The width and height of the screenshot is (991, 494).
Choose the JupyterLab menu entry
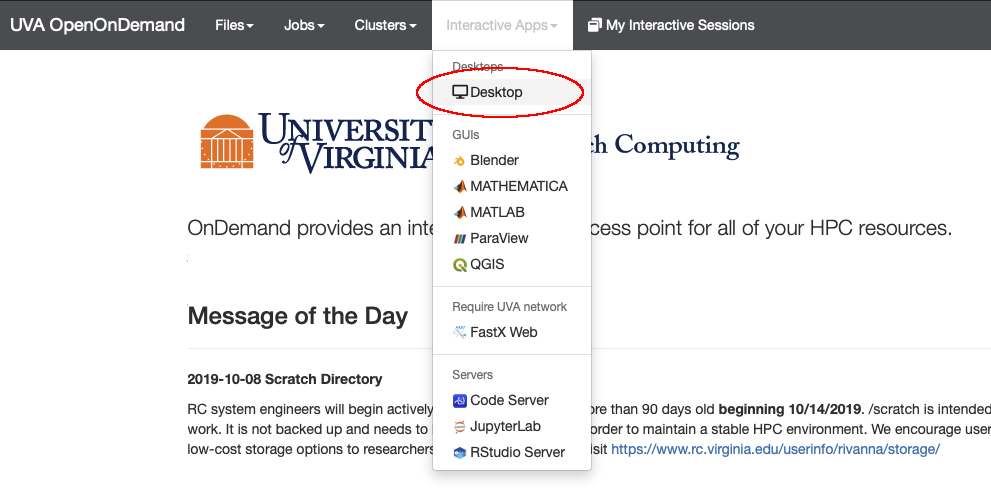[506, 426]
